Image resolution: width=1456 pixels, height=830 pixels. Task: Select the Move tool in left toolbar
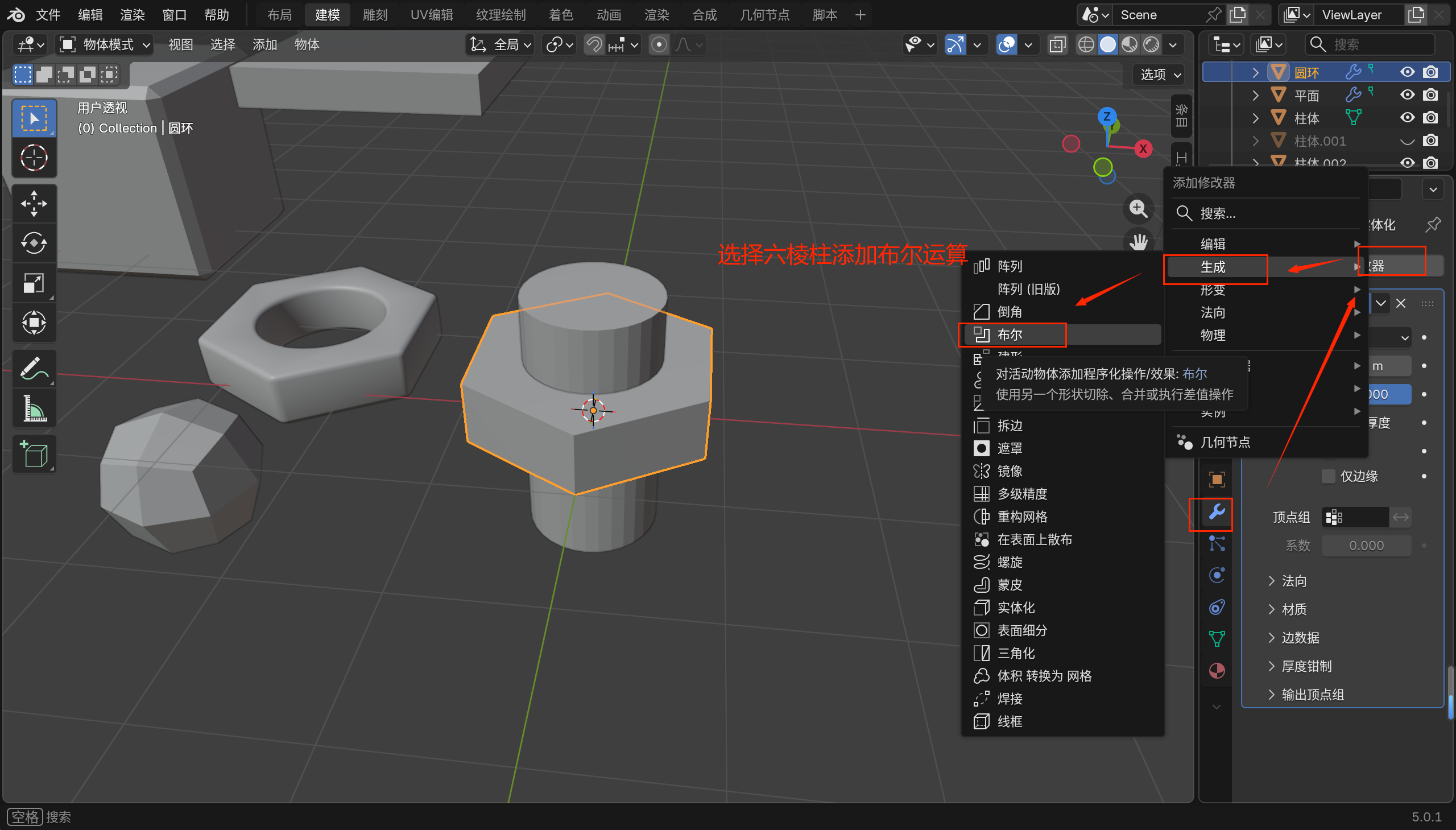click(34, 204)
